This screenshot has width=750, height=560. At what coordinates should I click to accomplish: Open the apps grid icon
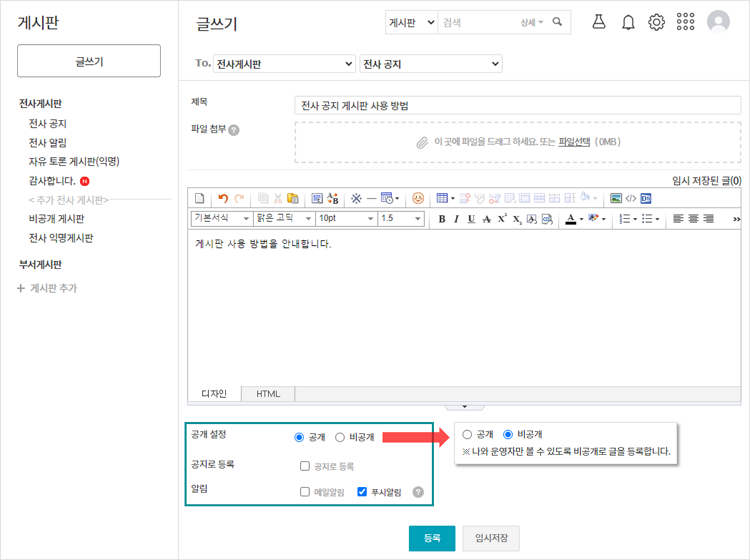[x=686, y=22]
